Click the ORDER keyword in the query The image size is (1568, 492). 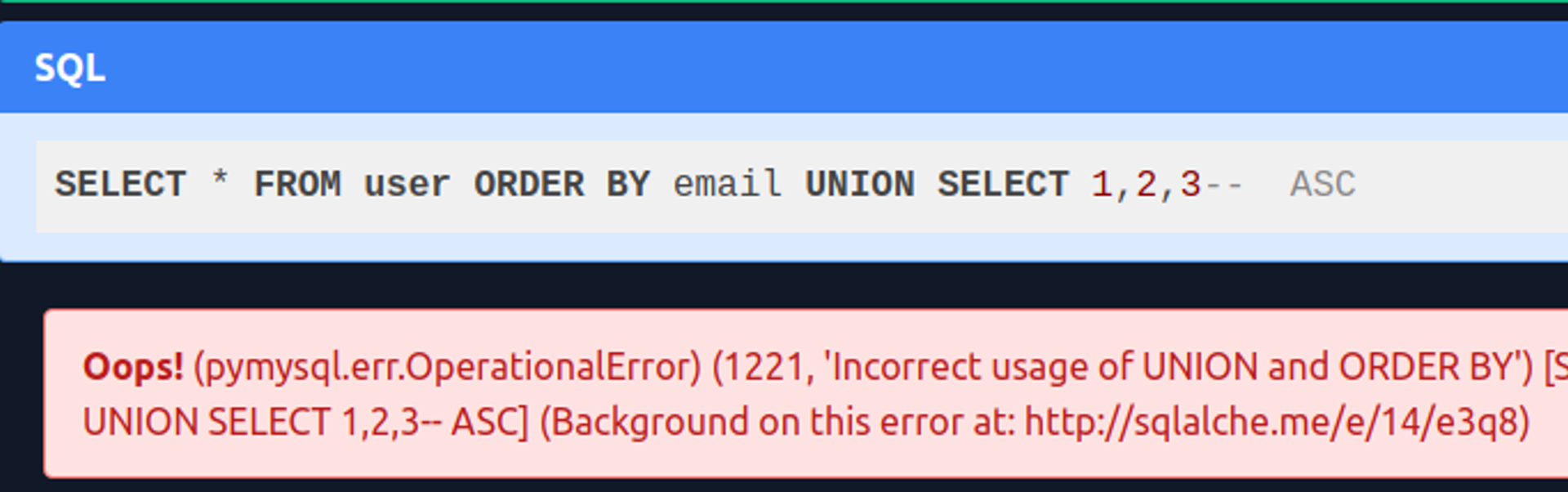click(529, 184)
